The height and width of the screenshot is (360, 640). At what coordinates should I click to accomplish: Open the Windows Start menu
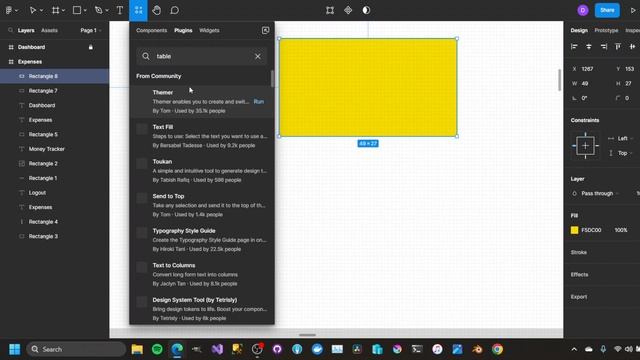click(x=15, y=349)
